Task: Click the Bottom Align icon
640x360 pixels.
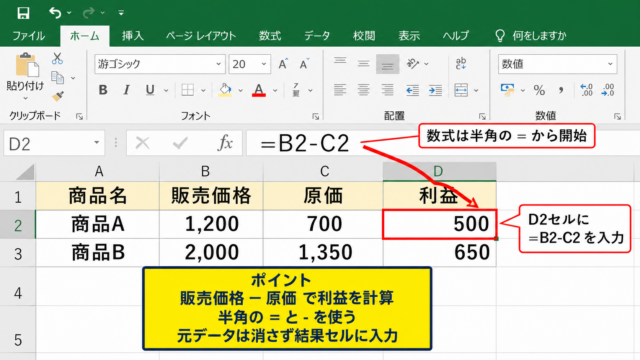Action: [x=387, y=64]
